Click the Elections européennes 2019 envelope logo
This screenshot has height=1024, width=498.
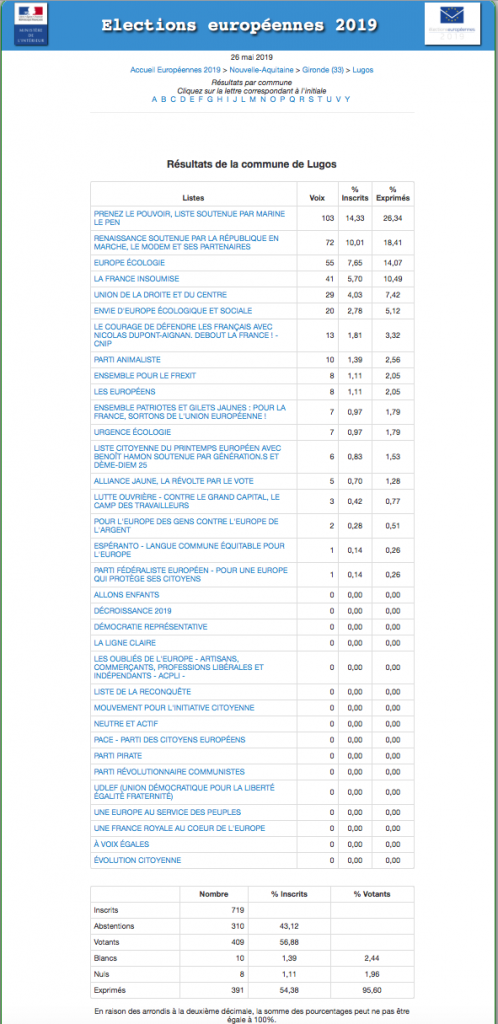(x=452, y=24)
